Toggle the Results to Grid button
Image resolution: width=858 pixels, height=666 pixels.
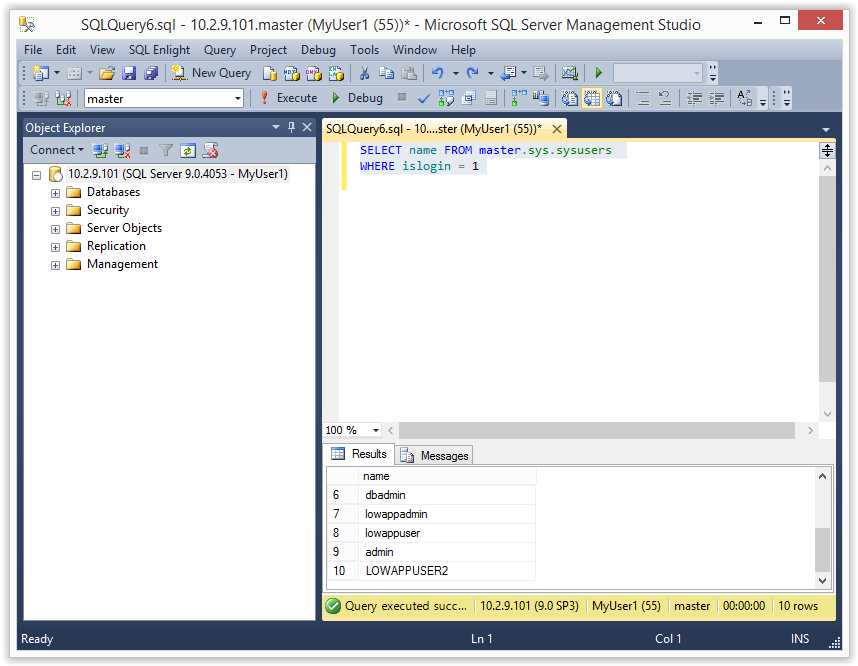point(592,99)
